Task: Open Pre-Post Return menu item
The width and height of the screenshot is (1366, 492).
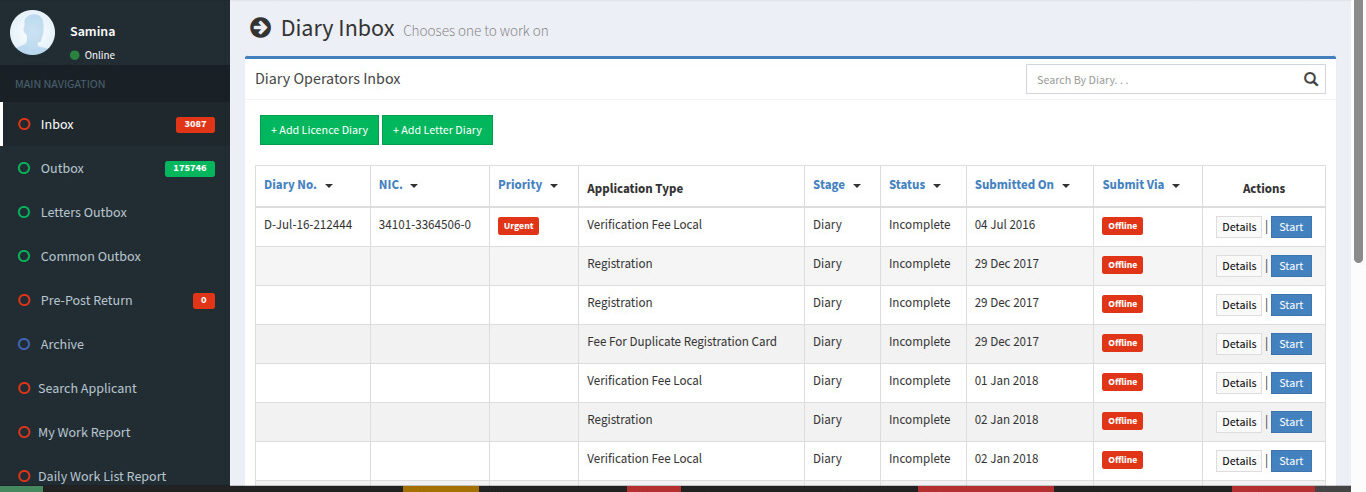Action: (x=115, y=301)
